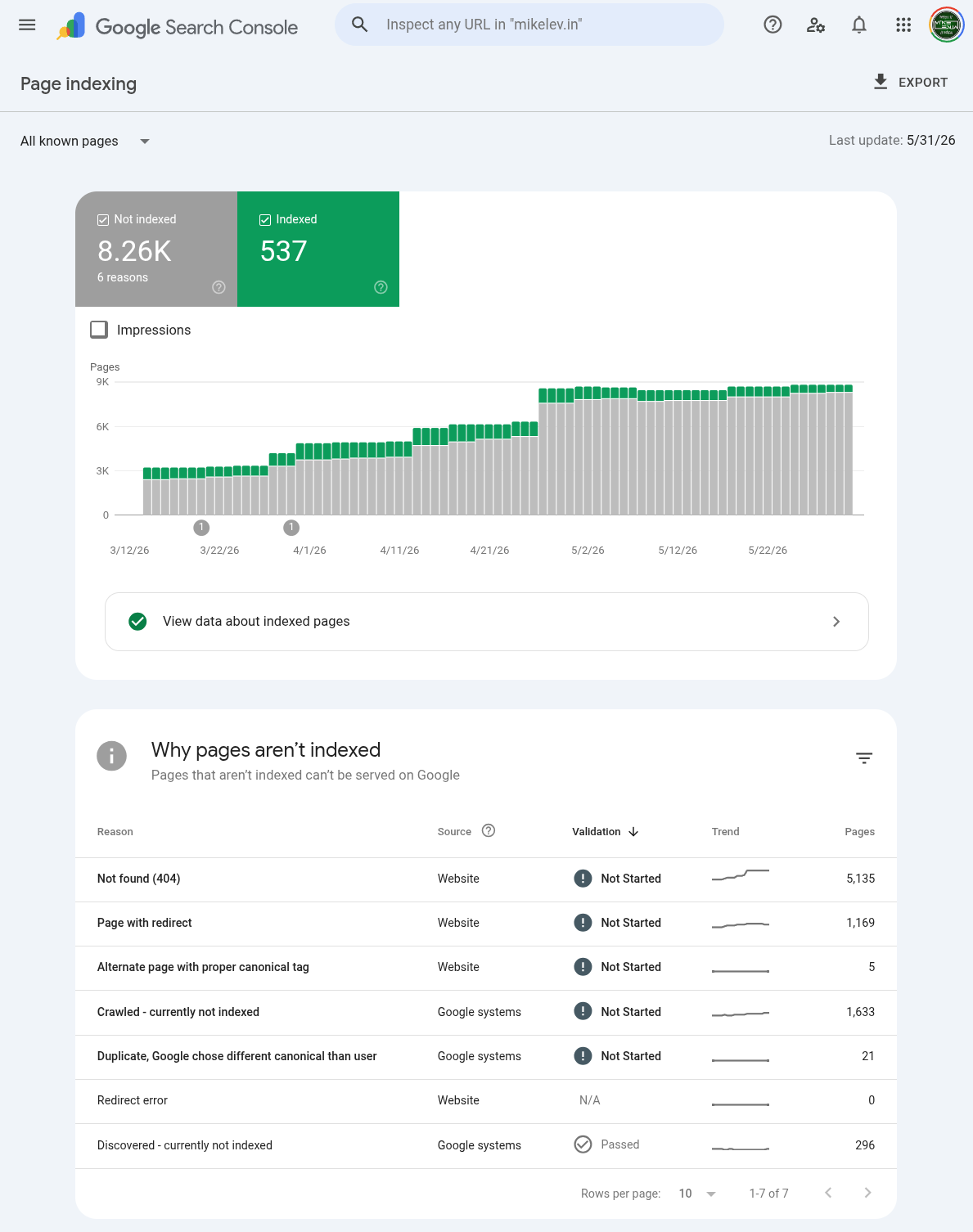Click alert icon in Duplicate canonical row
This screenshot has height=1232, width=973.
583,1056
